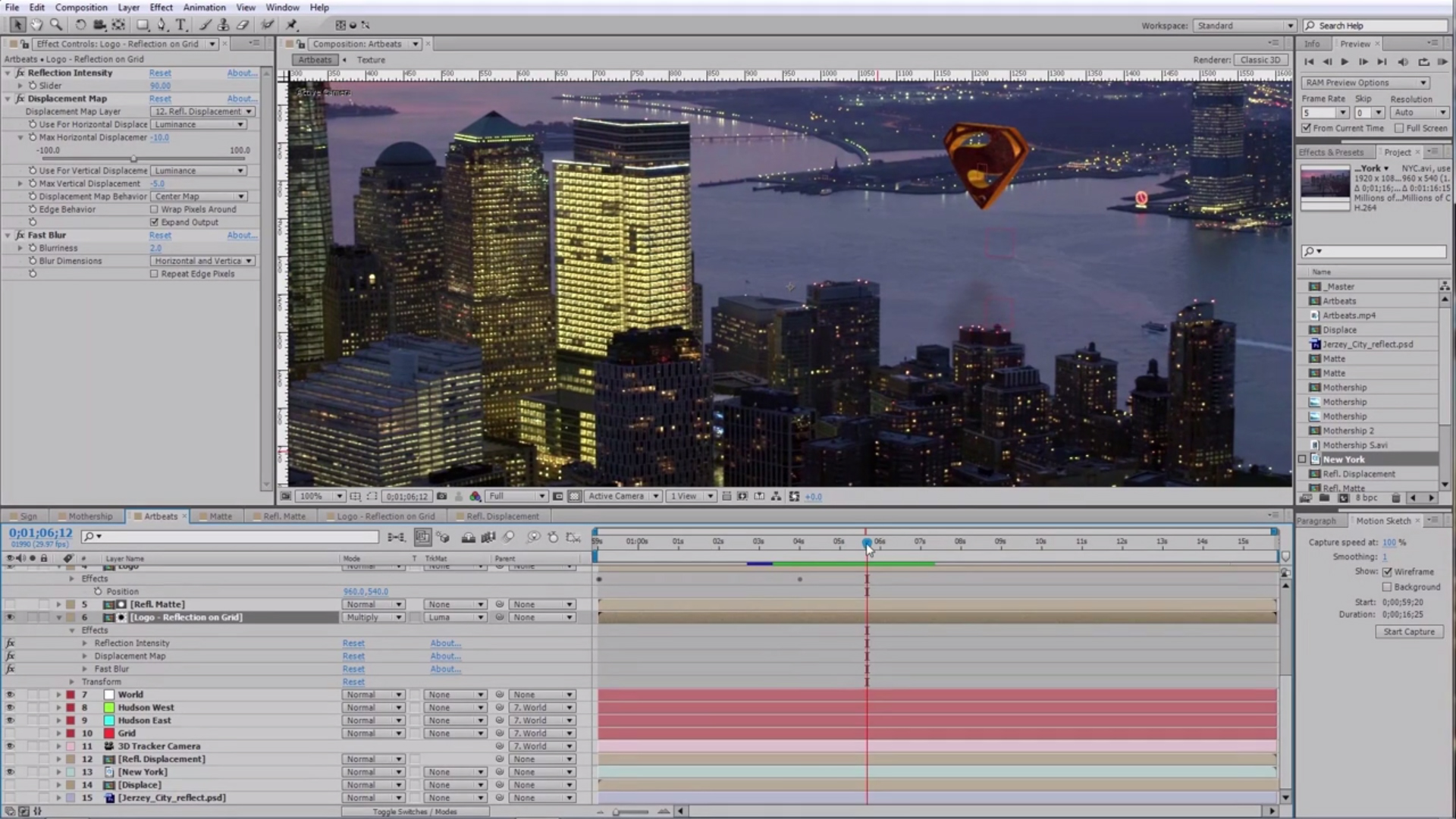This screenshot has height=819, width=1456.
Task: Open RAM Preview Options dropdown
Action: pyautogui.click(x=1366, y=83)
